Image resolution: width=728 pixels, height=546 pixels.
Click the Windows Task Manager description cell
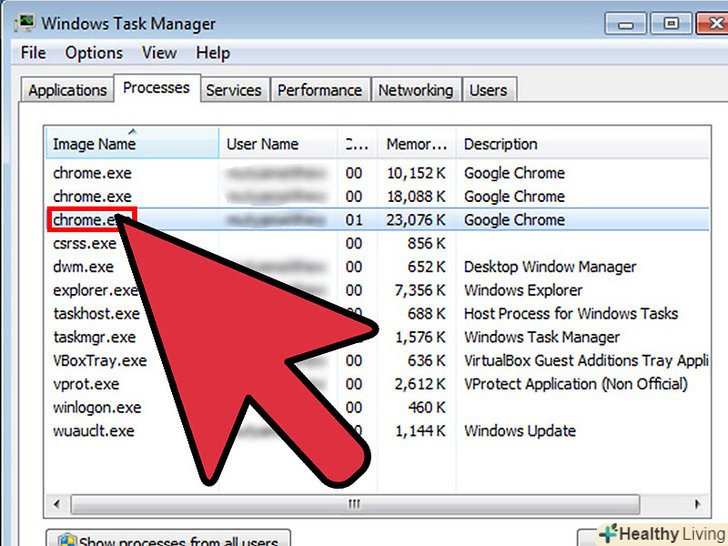click(542, 337)
